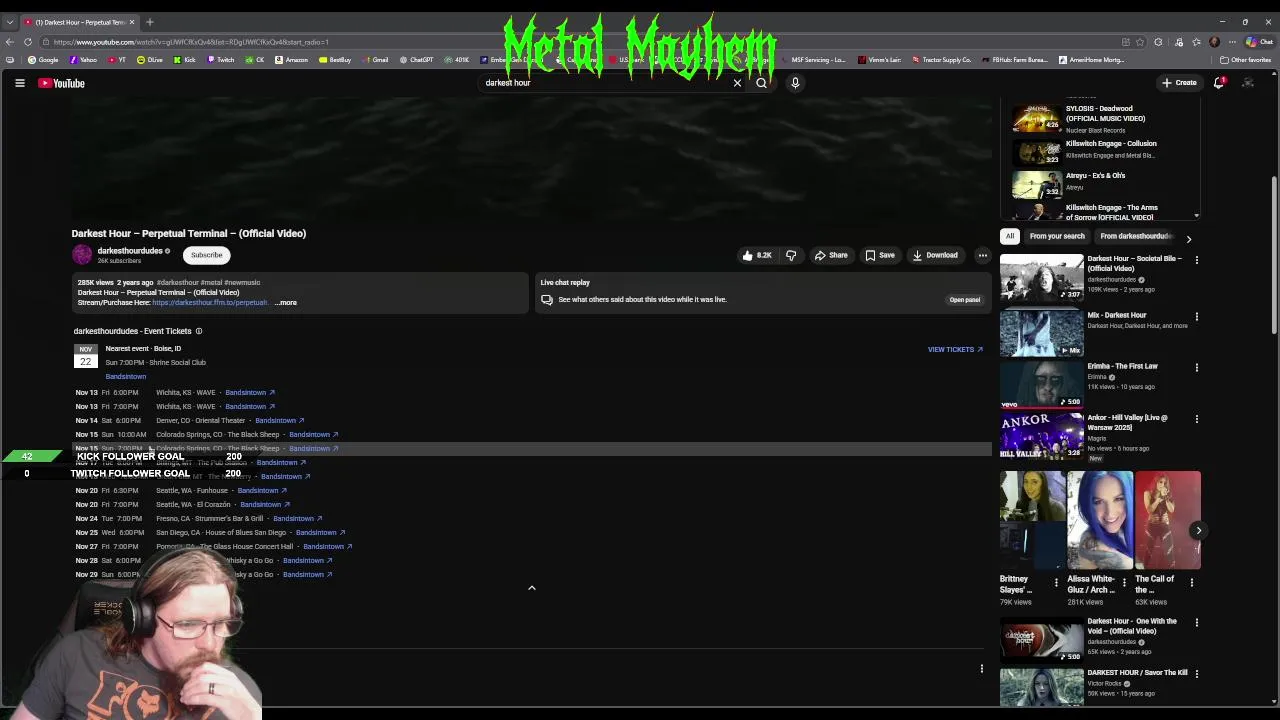Like the video with thumbs up
Image resolution: width=1280 pixels, height=720 pixels.
(757, 255)
